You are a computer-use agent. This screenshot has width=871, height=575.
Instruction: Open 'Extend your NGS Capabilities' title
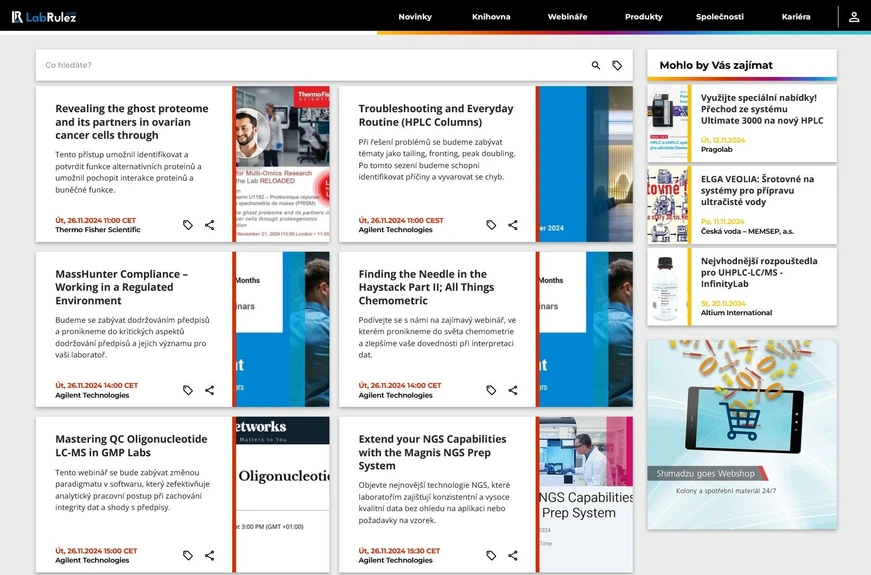432,452
